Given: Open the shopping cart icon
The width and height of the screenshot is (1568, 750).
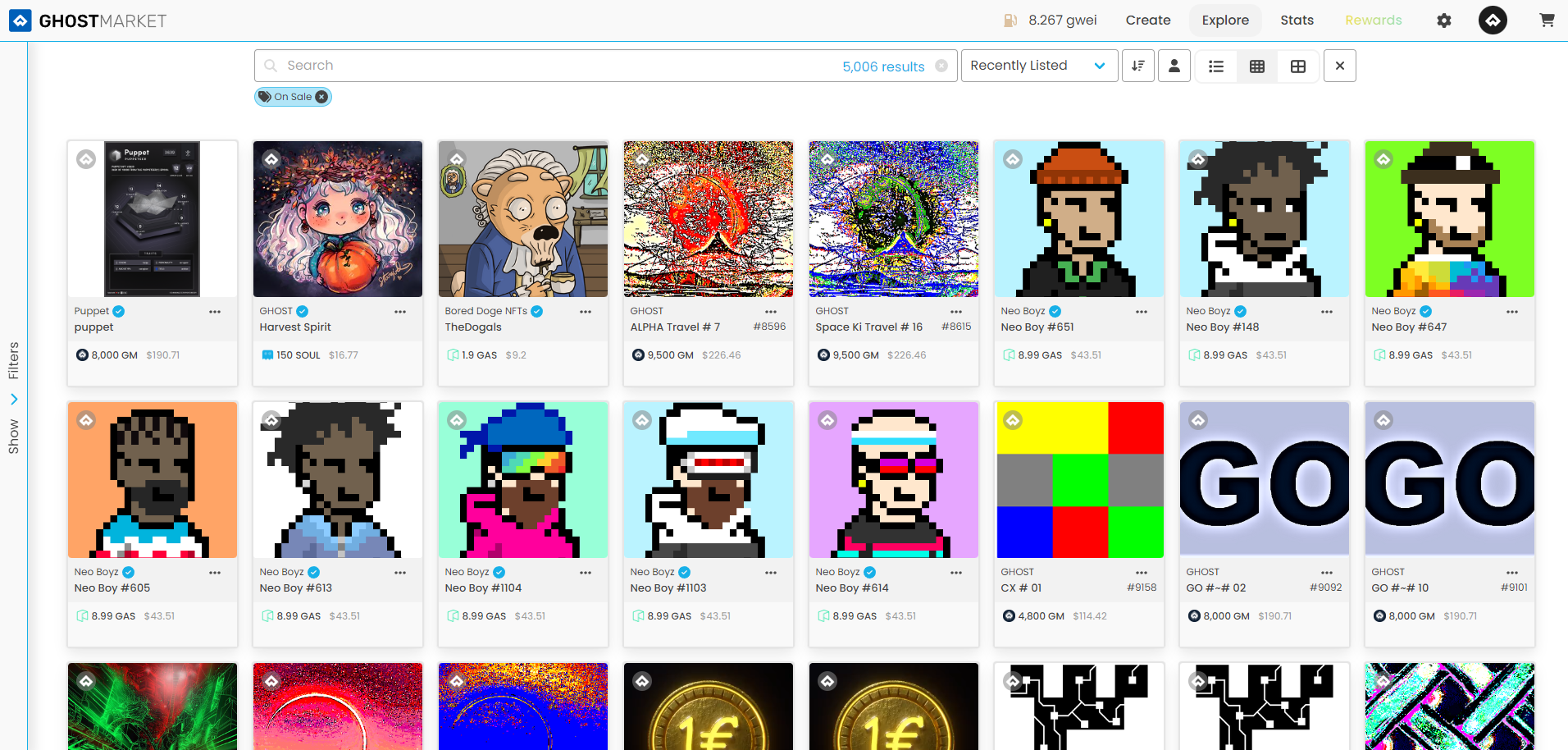Looking at the screenshot, I should (1547, 21).
